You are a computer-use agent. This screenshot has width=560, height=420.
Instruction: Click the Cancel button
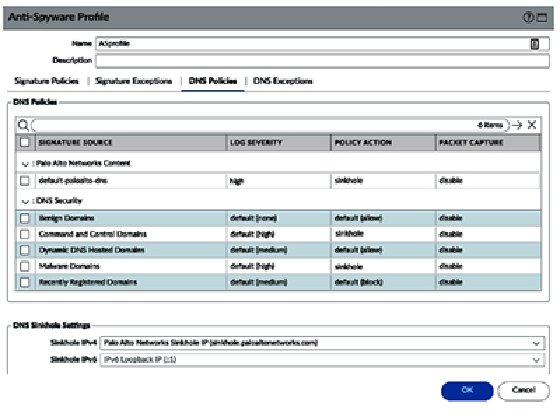click(523, 390)
